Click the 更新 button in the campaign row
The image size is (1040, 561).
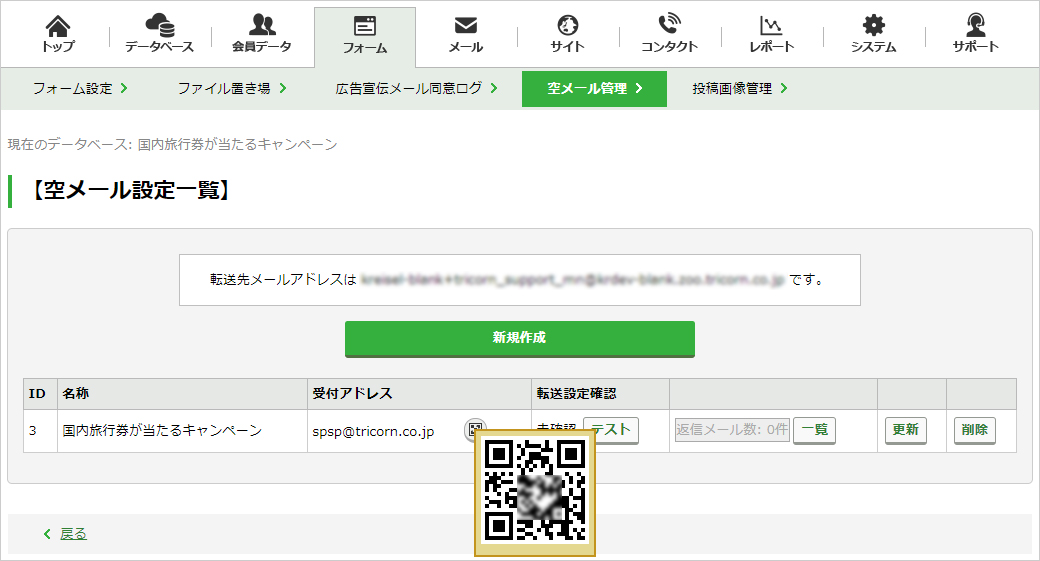click(905, 430)
